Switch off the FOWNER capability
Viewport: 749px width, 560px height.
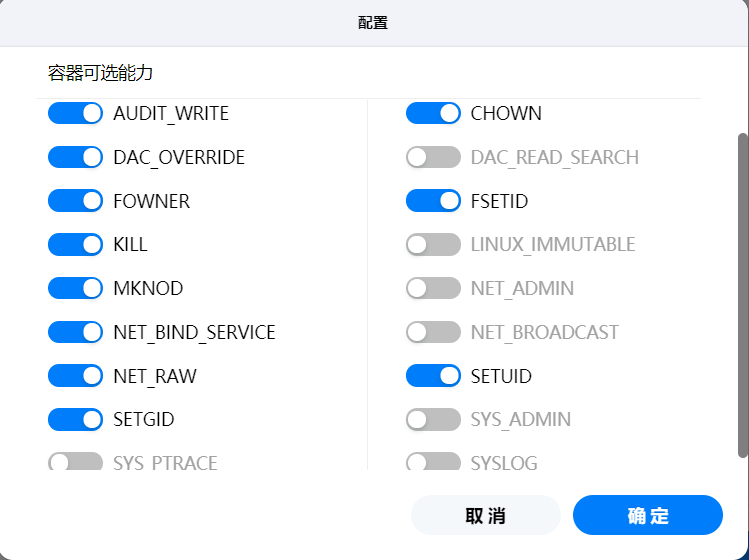click(x=75, y=201)
